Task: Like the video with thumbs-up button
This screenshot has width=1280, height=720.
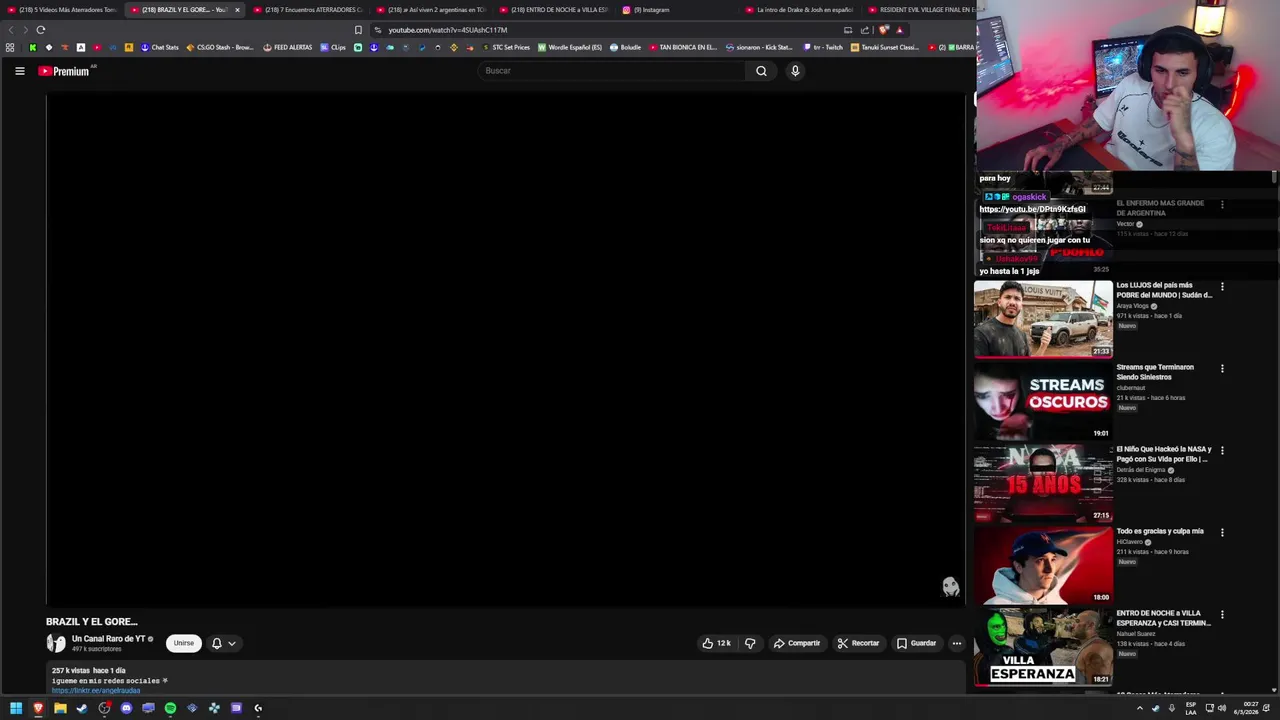Action: point(716,643)
